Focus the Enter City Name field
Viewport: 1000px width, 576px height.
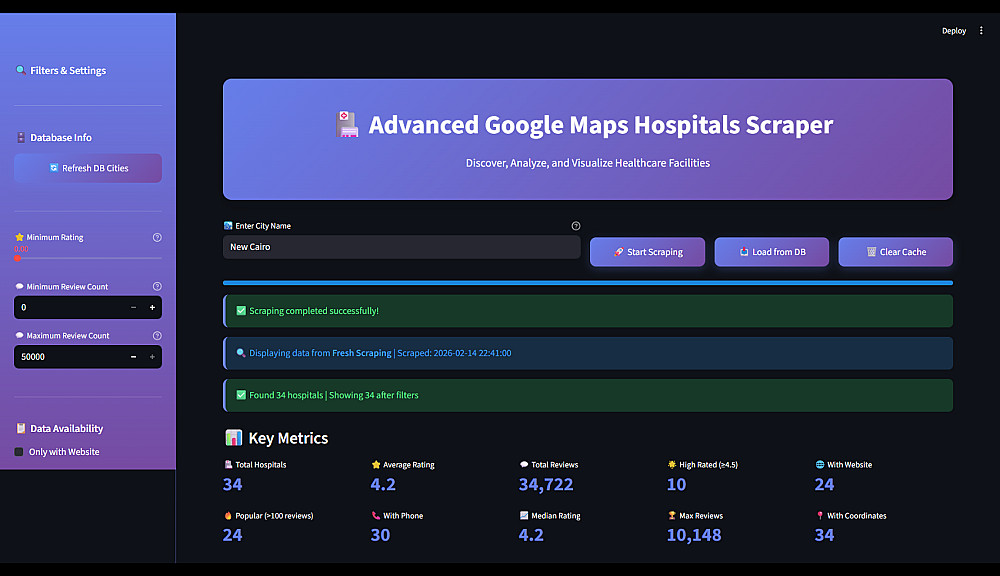(402, 247)
